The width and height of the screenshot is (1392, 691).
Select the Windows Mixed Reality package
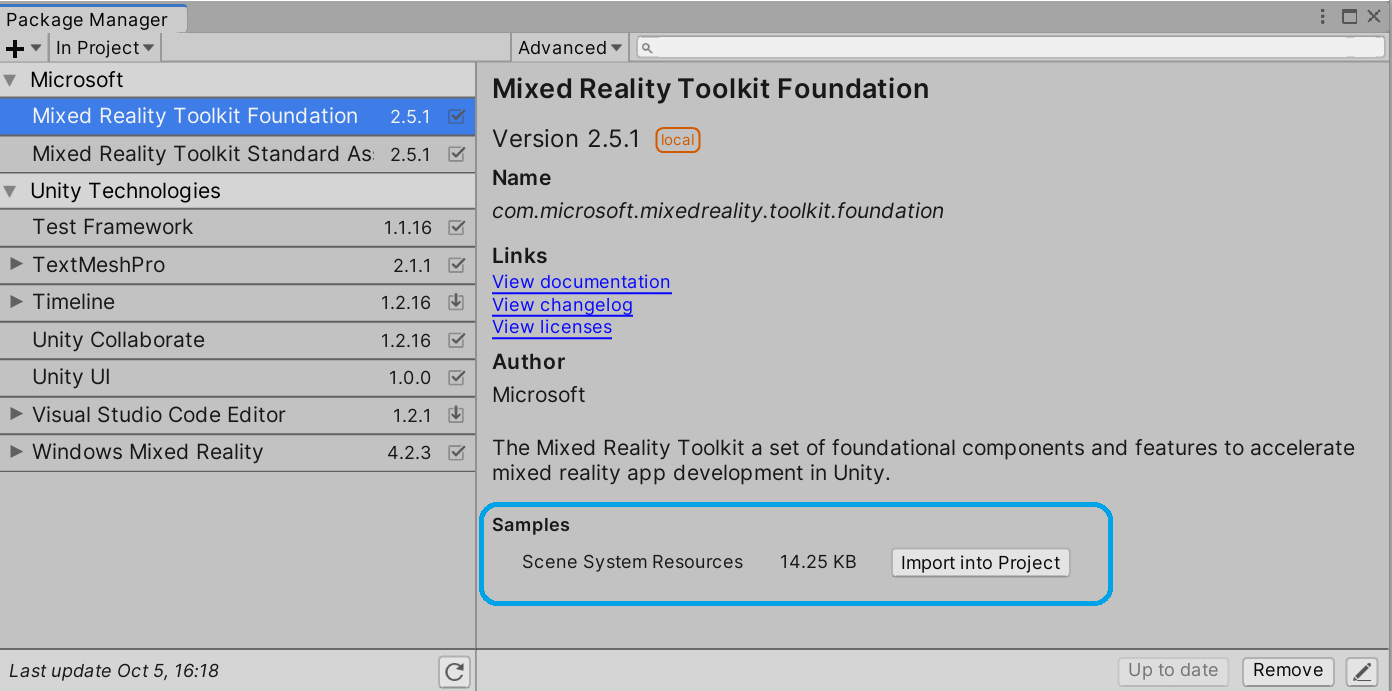point(237,452)
